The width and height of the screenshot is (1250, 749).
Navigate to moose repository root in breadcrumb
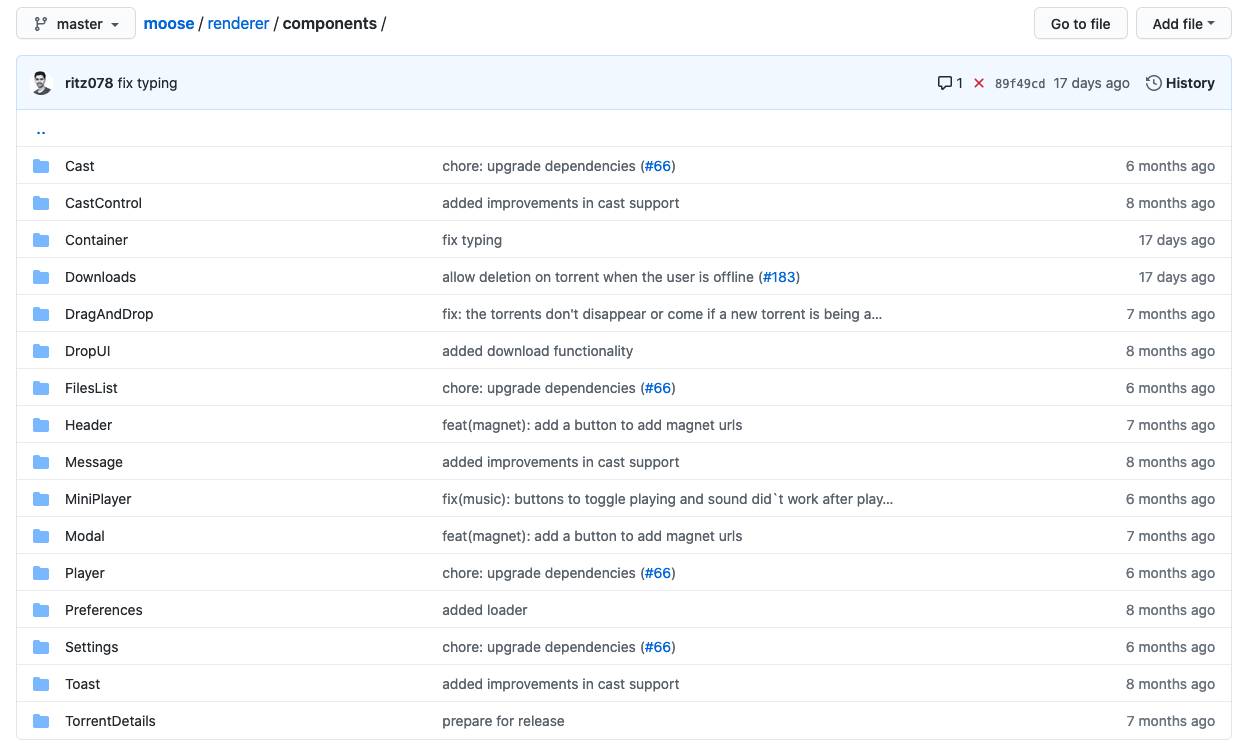click(169, 24)
